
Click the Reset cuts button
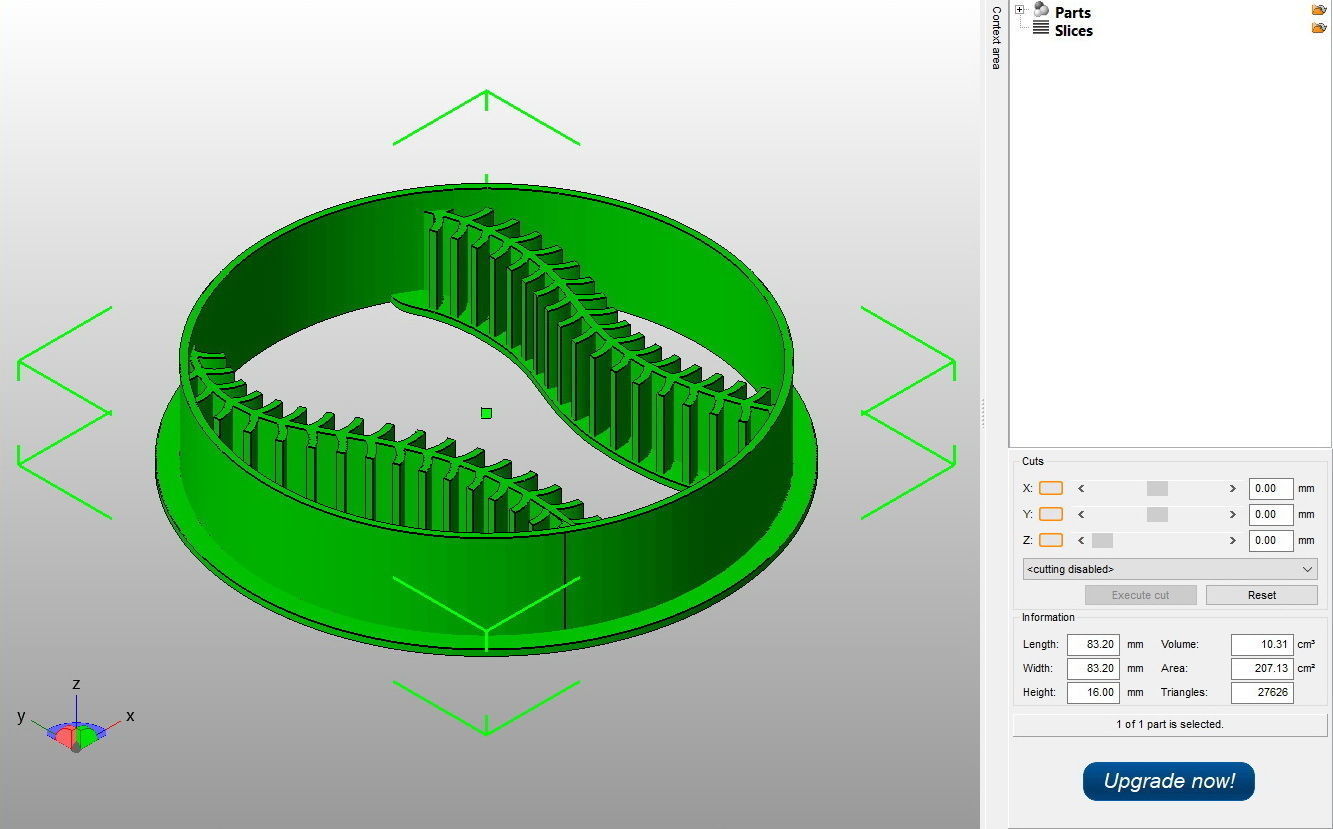(1261, 595)
